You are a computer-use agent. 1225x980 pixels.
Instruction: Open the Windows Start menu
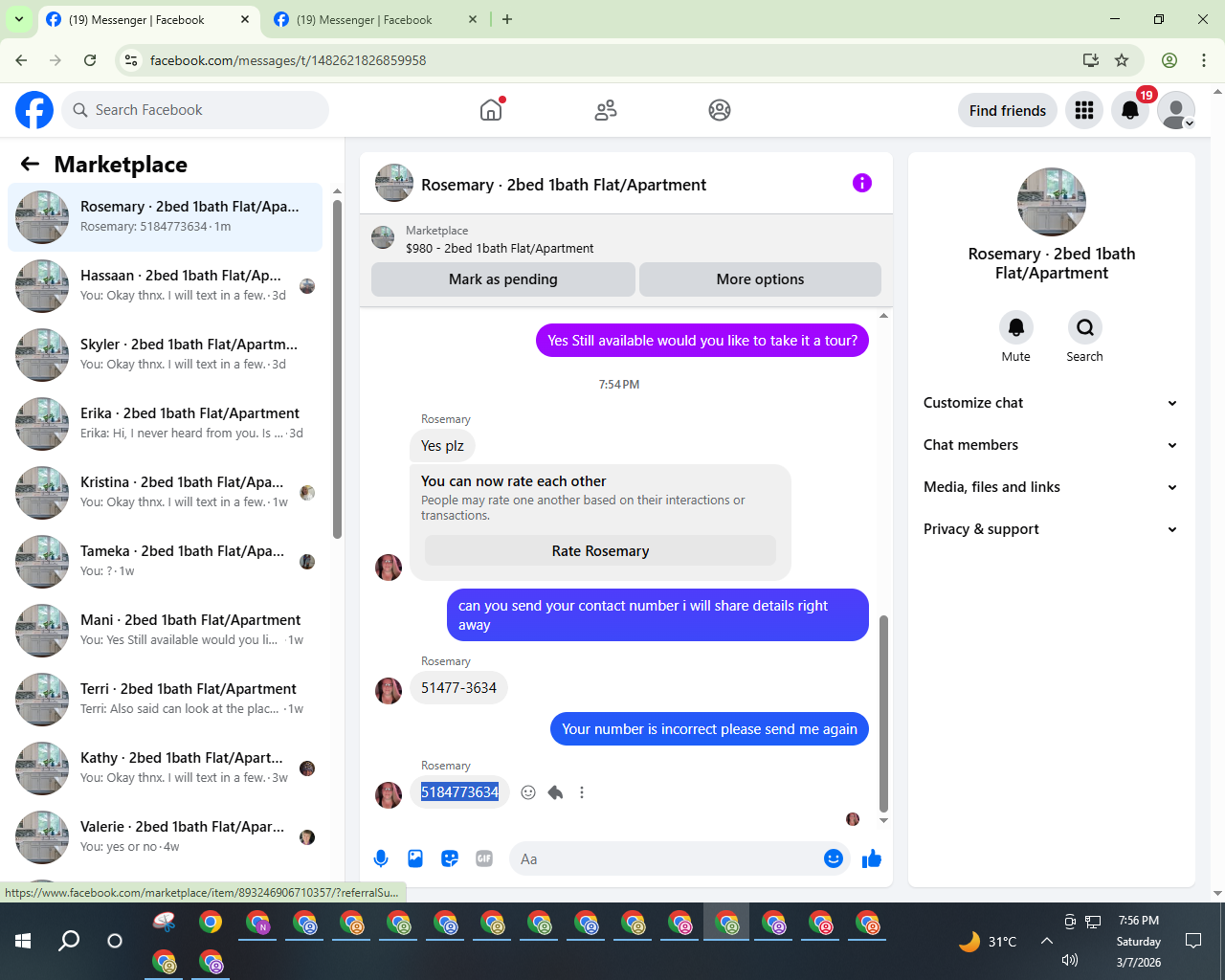coord(23,941)
